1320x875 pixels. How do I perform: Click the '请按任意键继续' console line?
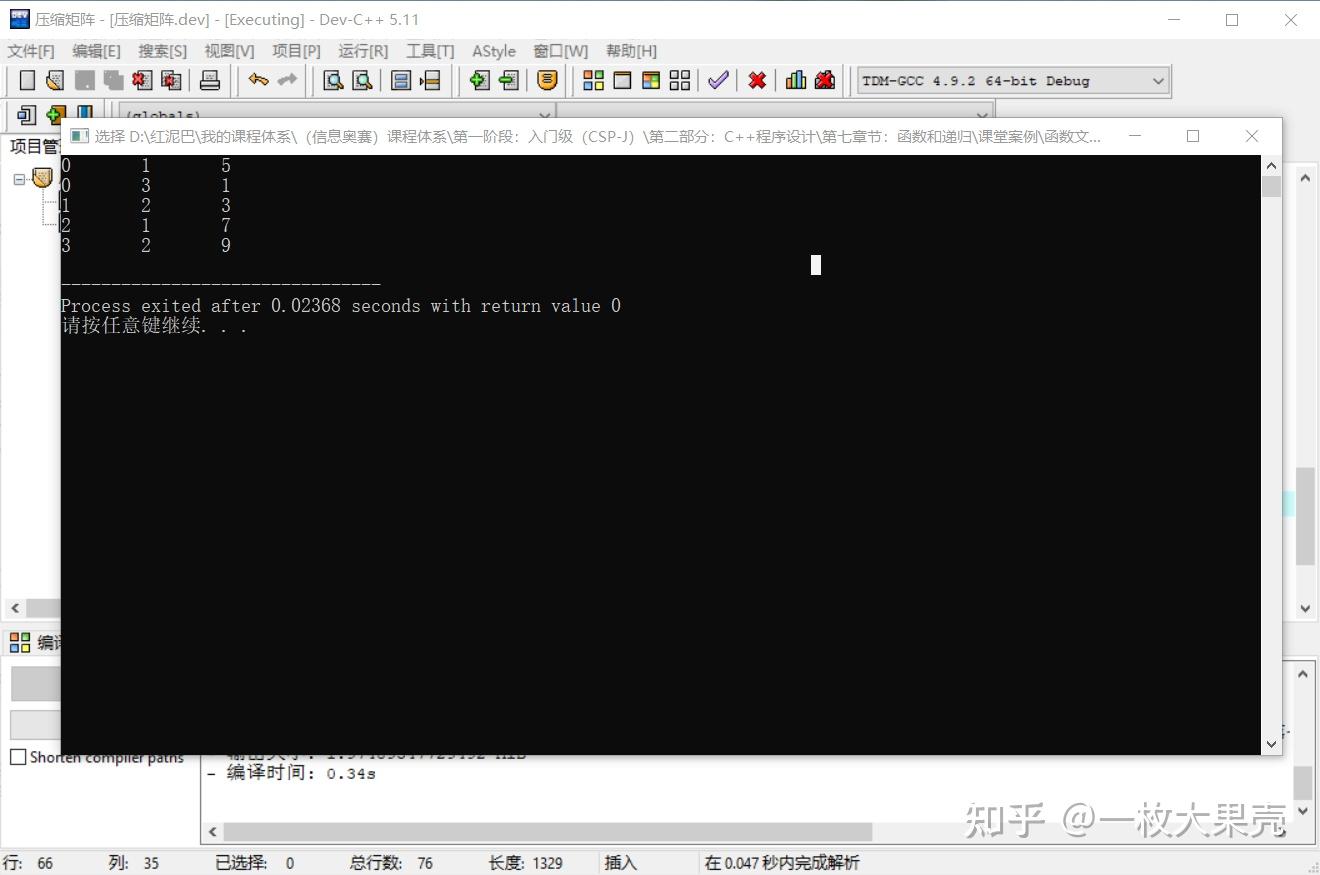coord(154,326)
